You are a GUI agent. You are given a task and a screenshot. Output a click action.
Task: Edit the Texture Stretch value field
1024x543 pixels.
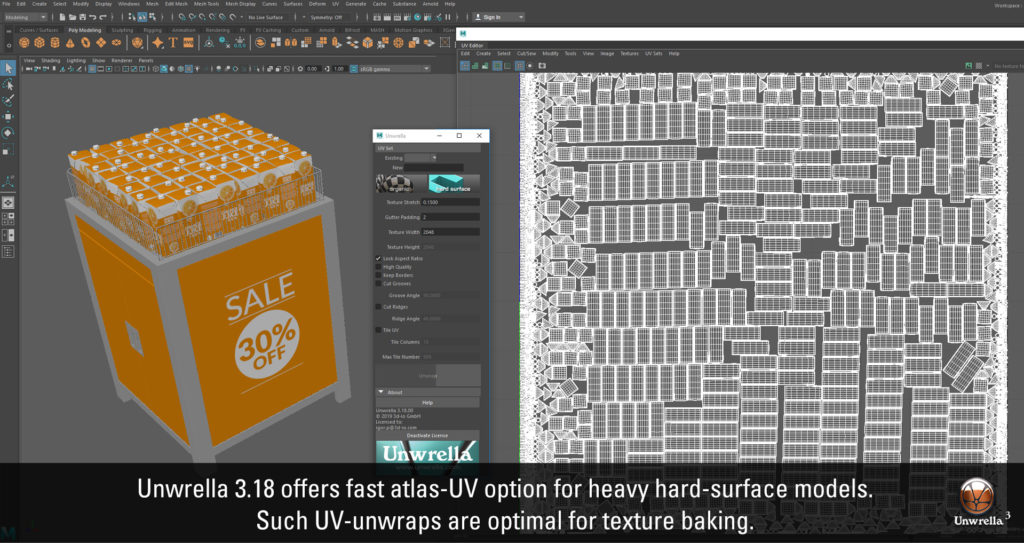pyautogui.click(x=451, y=203)
